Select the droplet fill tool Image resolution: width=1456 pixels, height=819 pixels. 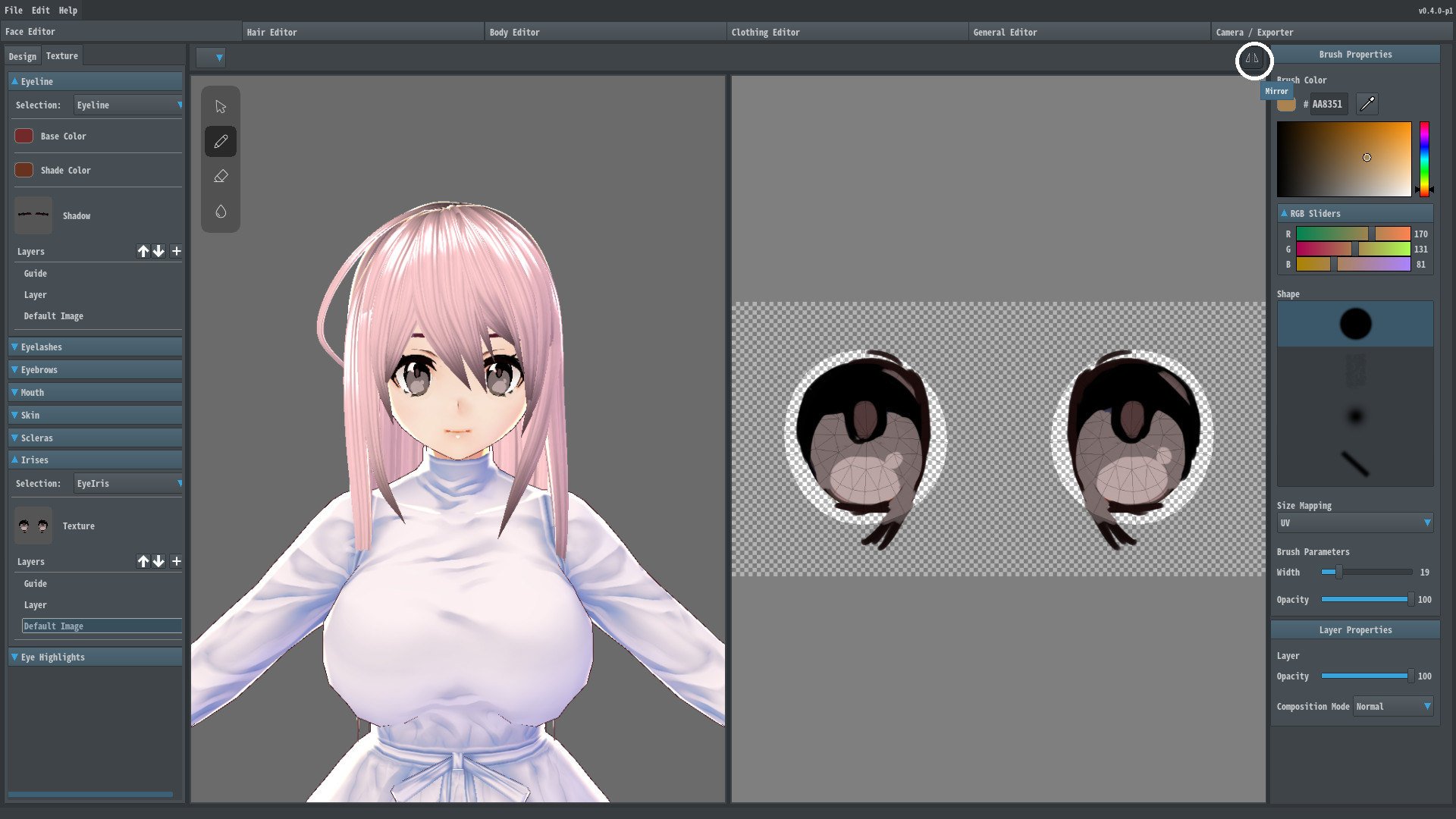(221, 212)
